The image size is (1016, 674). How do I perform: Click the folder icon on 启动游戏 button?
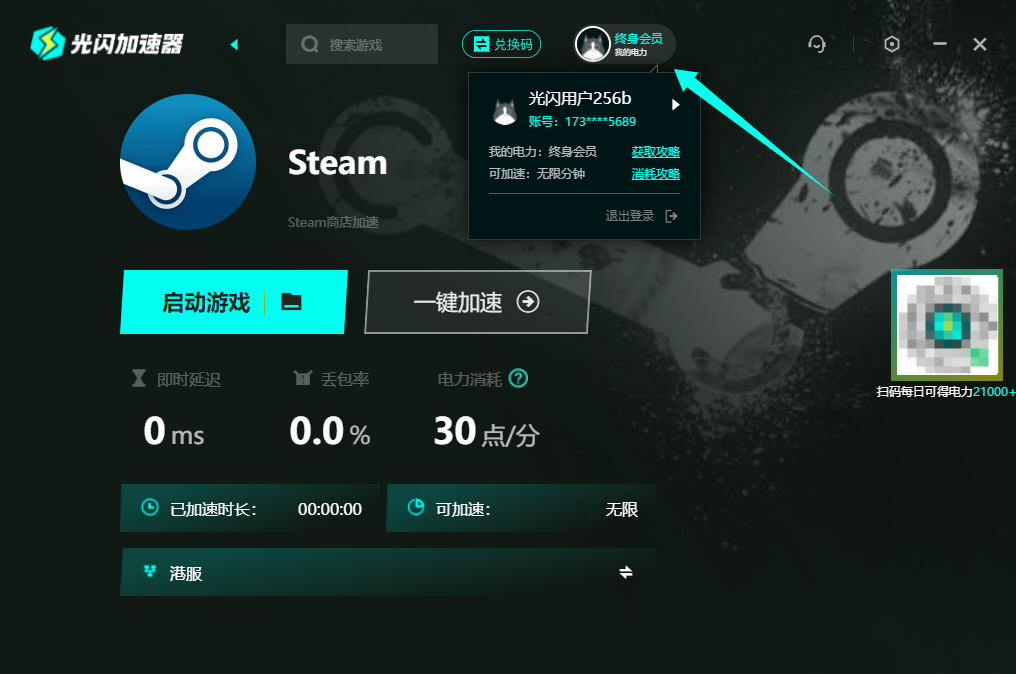pos(291,302)
